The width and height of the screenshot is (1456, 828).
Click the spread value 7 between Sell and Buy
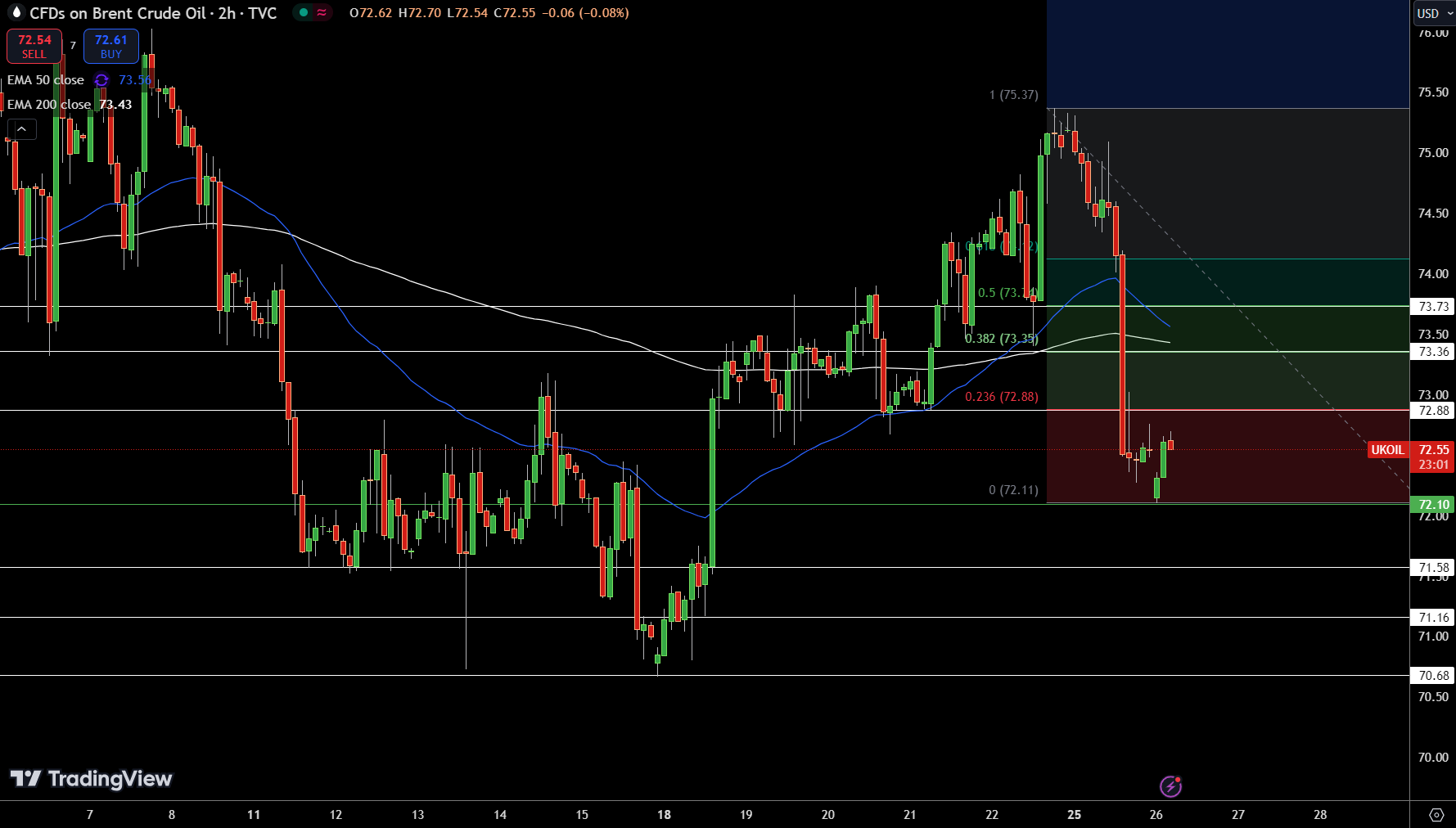coord(73,46)
